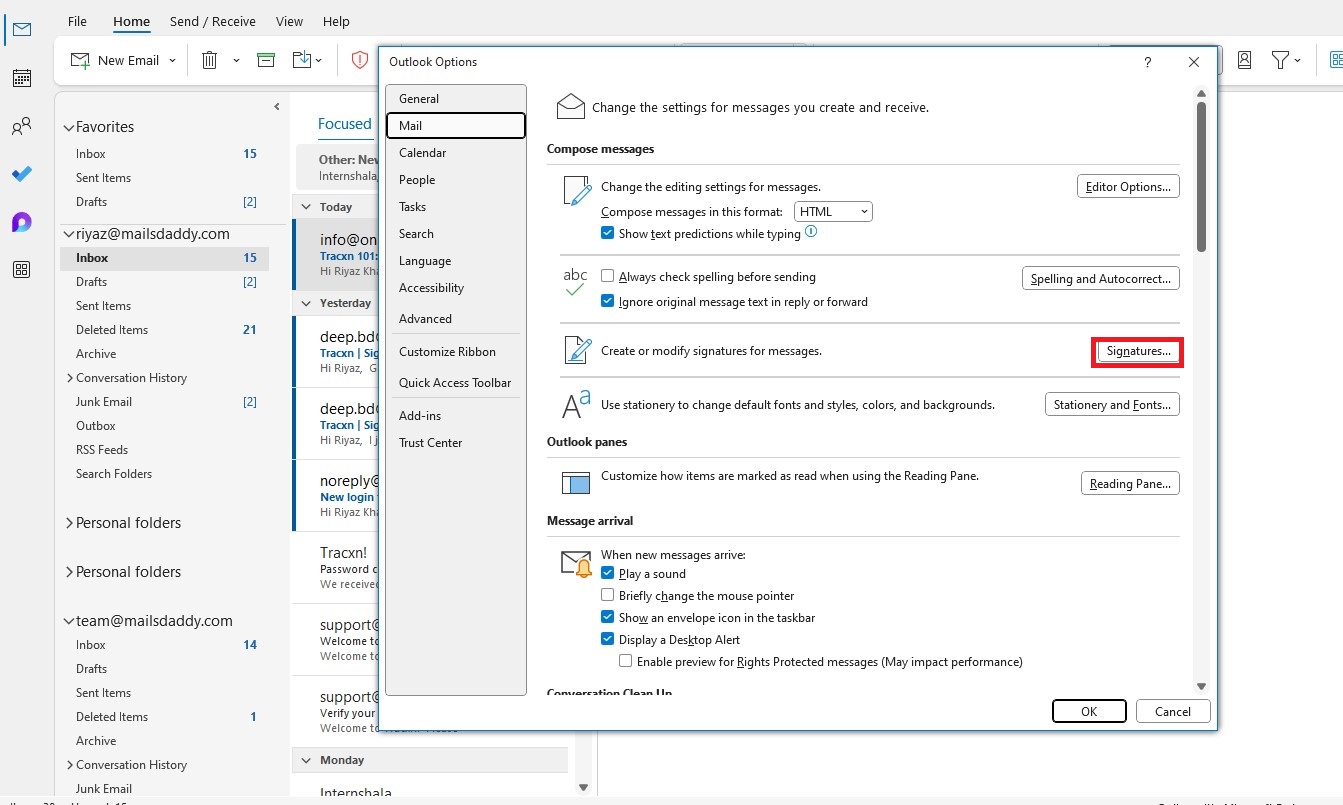
Task: Click the options dialog scroll down arrow
Action: 1201,686
